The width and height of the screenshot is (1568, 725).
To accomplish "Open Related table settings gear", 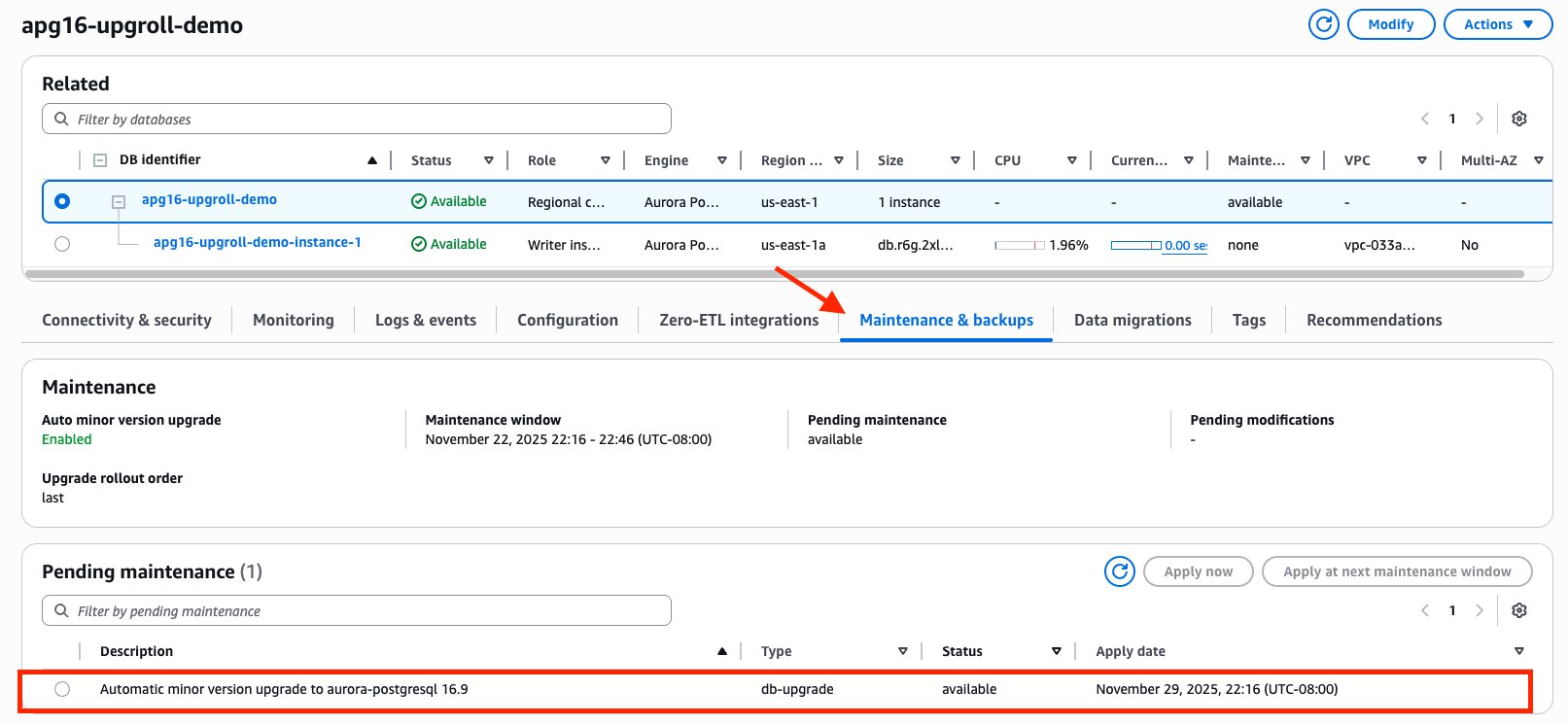I will (x=1518, y=119).
